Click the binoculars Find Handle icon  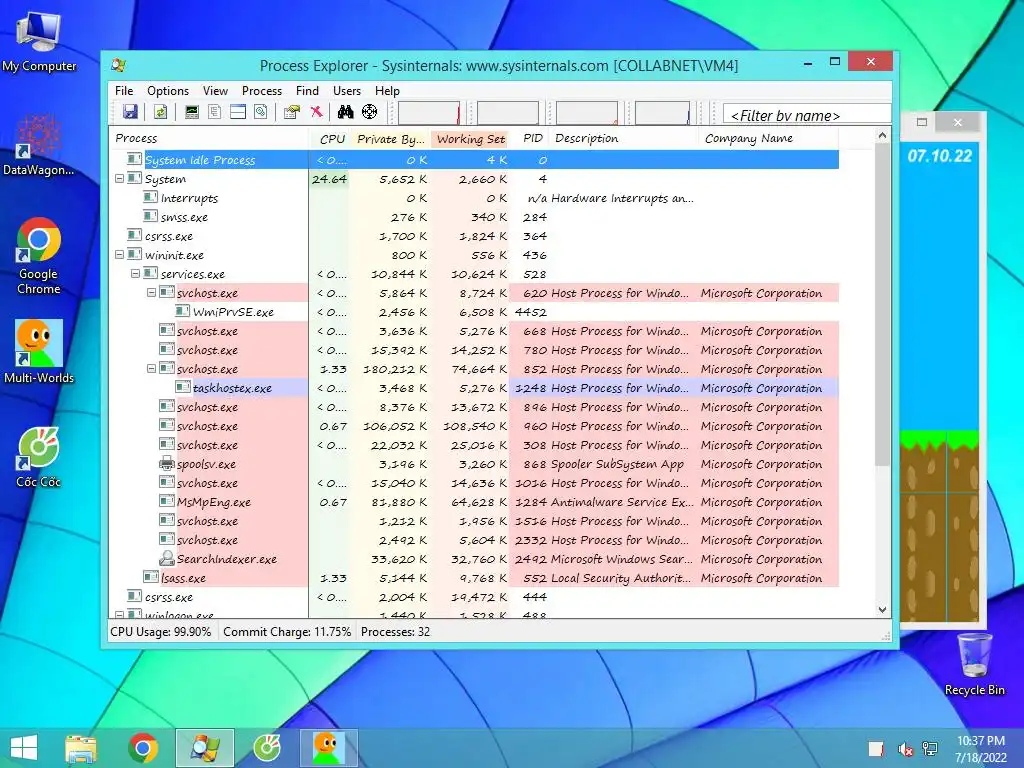click(x=345, y=112)
